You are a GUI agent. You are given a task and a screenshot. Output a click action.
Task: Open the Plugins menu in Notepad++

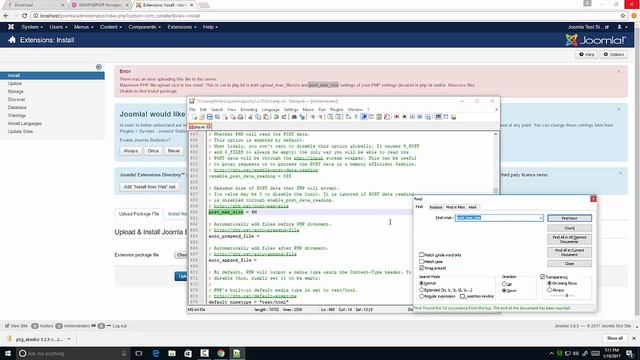coord(337,109)
